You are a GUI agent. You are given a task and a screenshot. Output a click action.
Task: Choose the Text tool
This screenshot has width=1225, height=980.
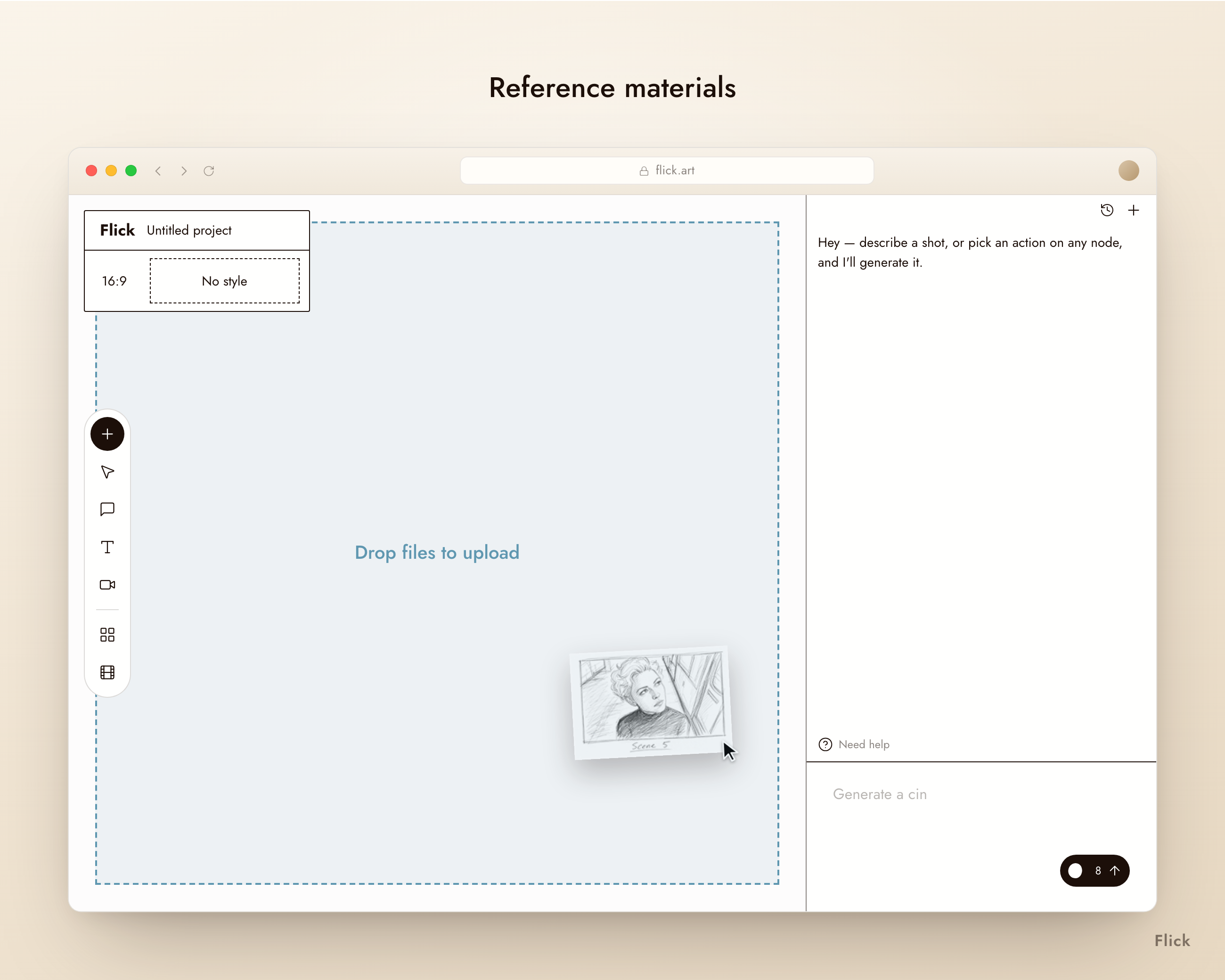pos(107,547)
